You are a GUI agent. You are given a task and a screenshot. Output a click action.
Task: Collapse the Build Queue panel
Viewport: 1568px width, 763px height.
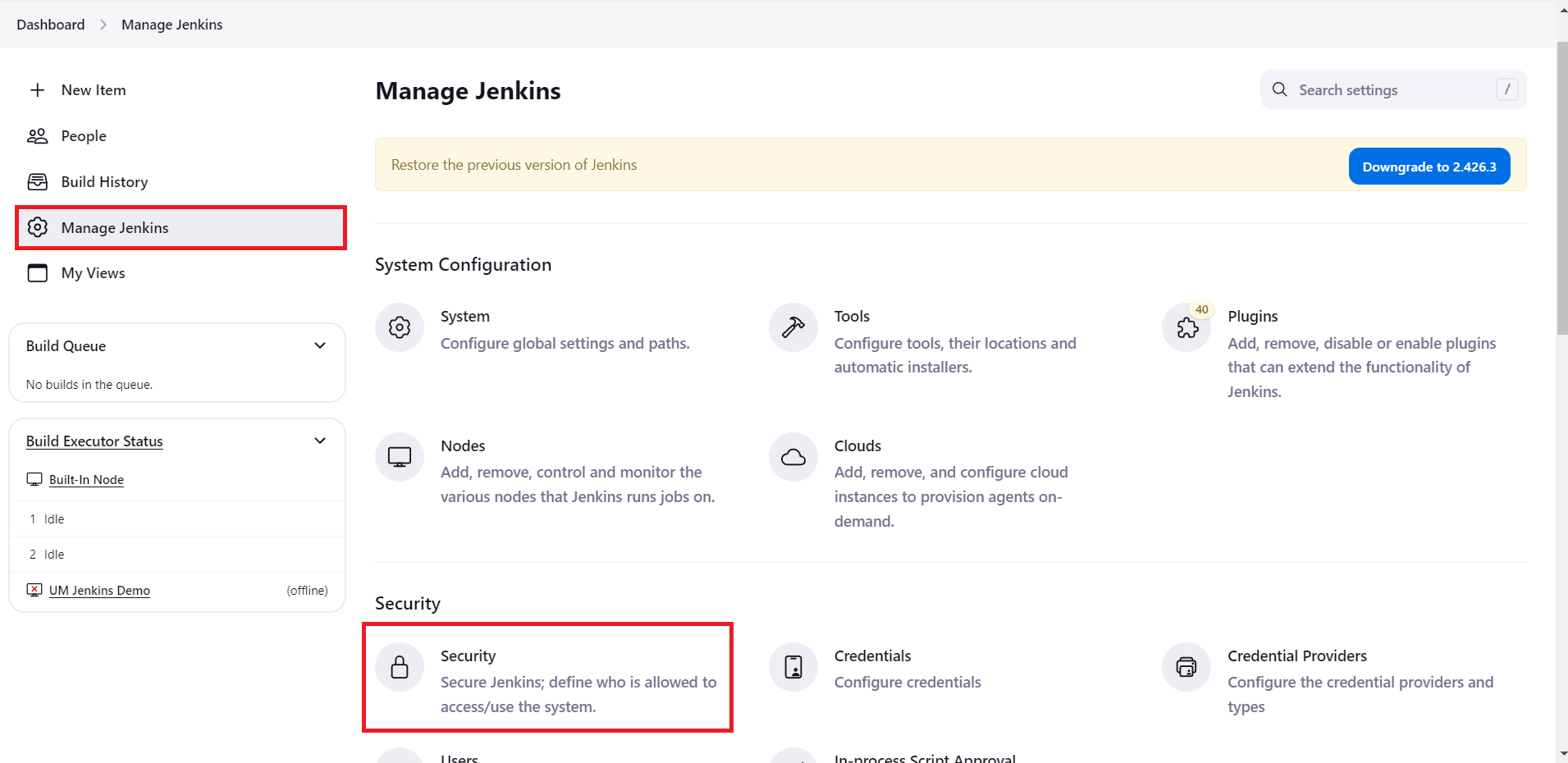click(320, 345)
